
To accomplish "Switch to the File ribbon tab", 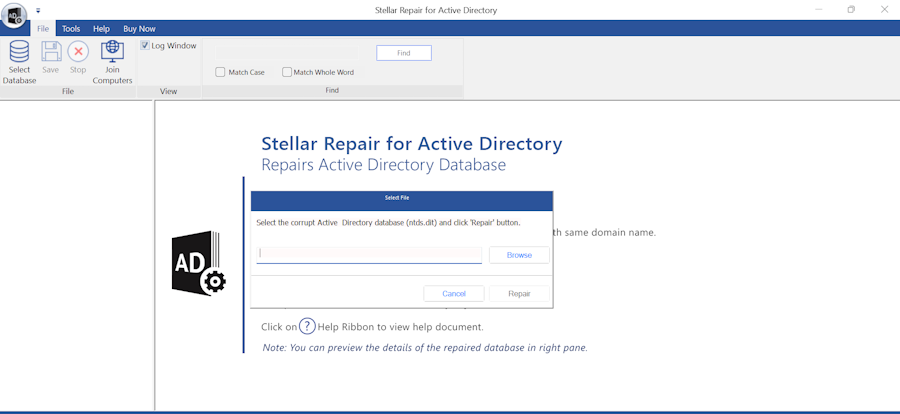I will click(43, 29).
